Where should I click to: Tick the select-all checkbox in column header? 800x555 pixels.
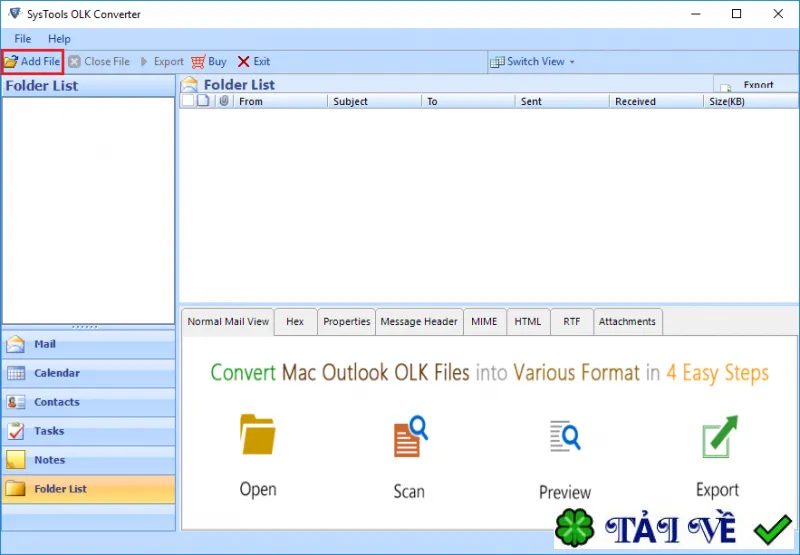(x=188, y=100)
